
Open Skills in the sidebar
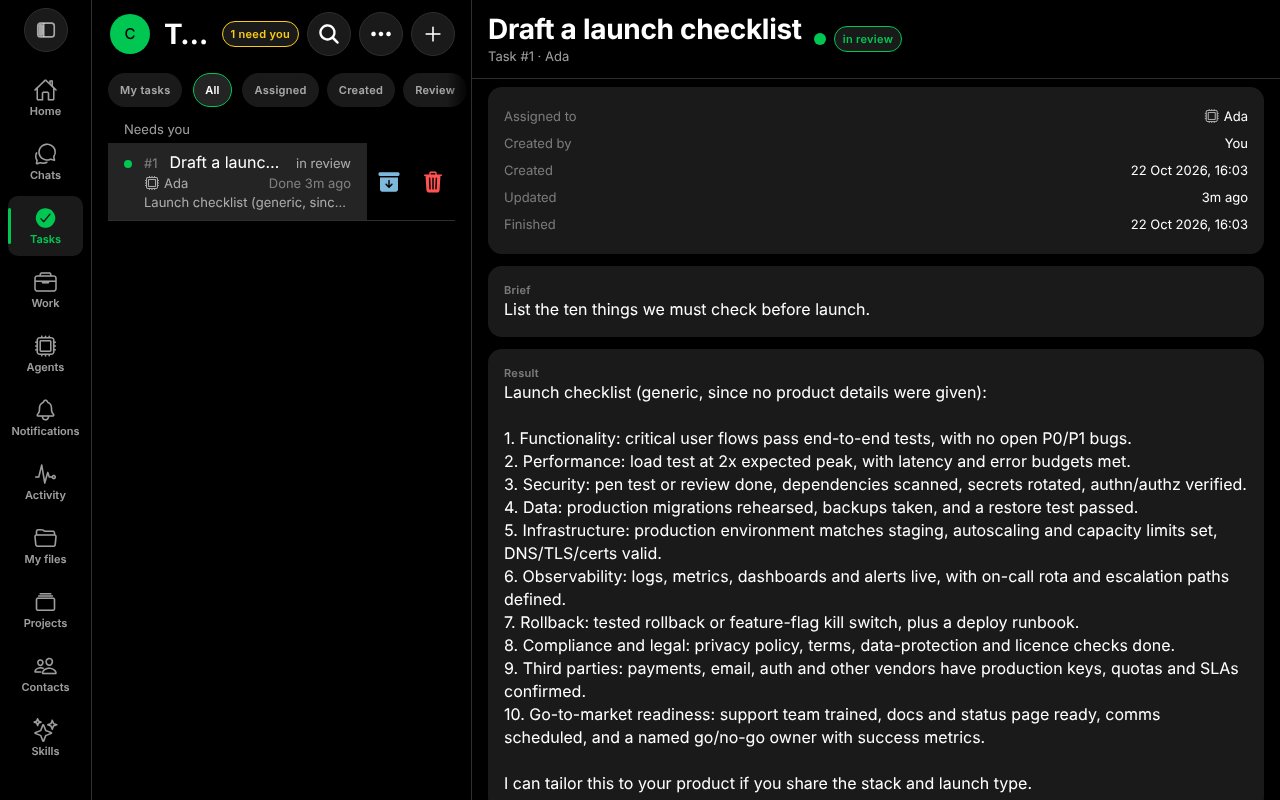pyautogui.click(x=45, y=738)
